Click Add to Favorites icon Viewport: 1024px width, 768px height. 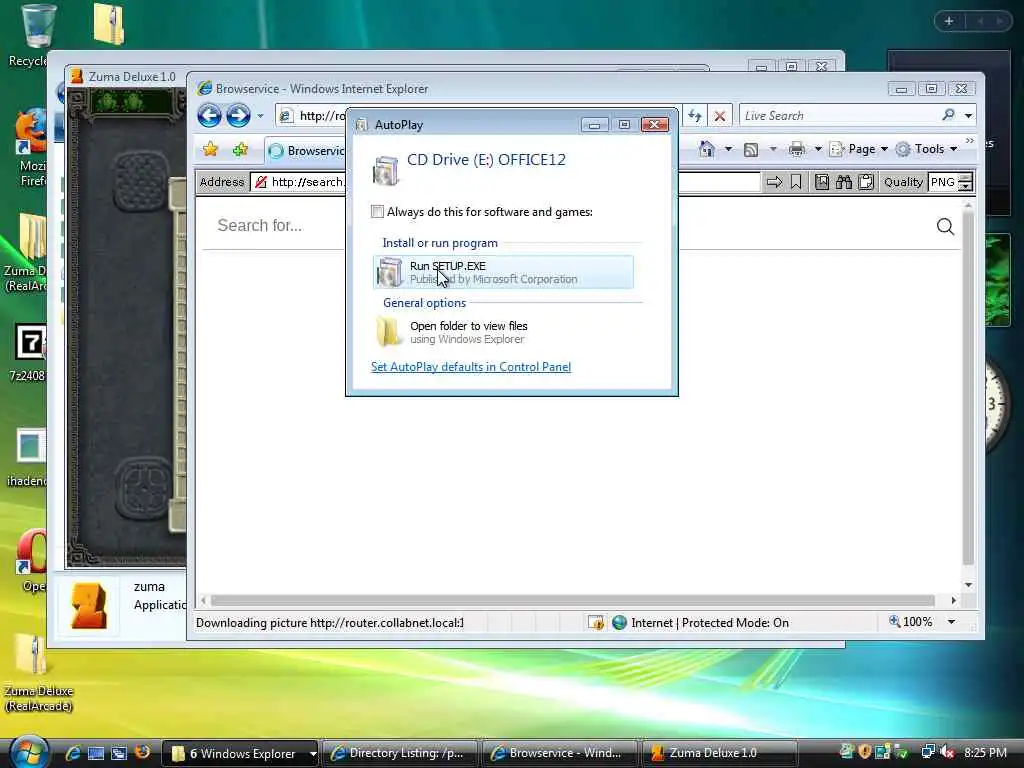[240, 150]
